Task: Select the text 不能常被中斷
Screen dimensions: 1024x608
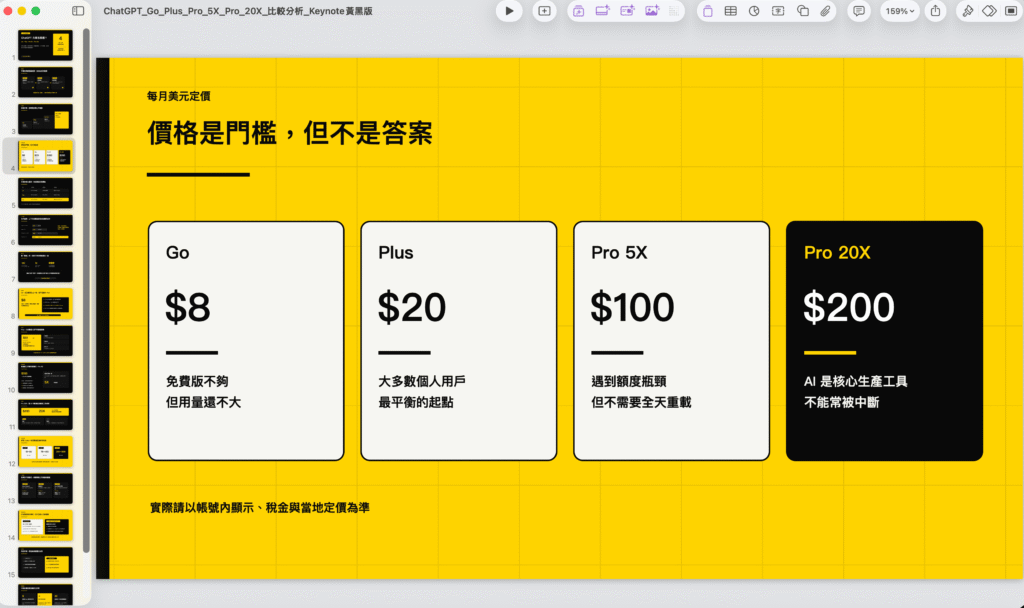Action: (x=842, y=402)
